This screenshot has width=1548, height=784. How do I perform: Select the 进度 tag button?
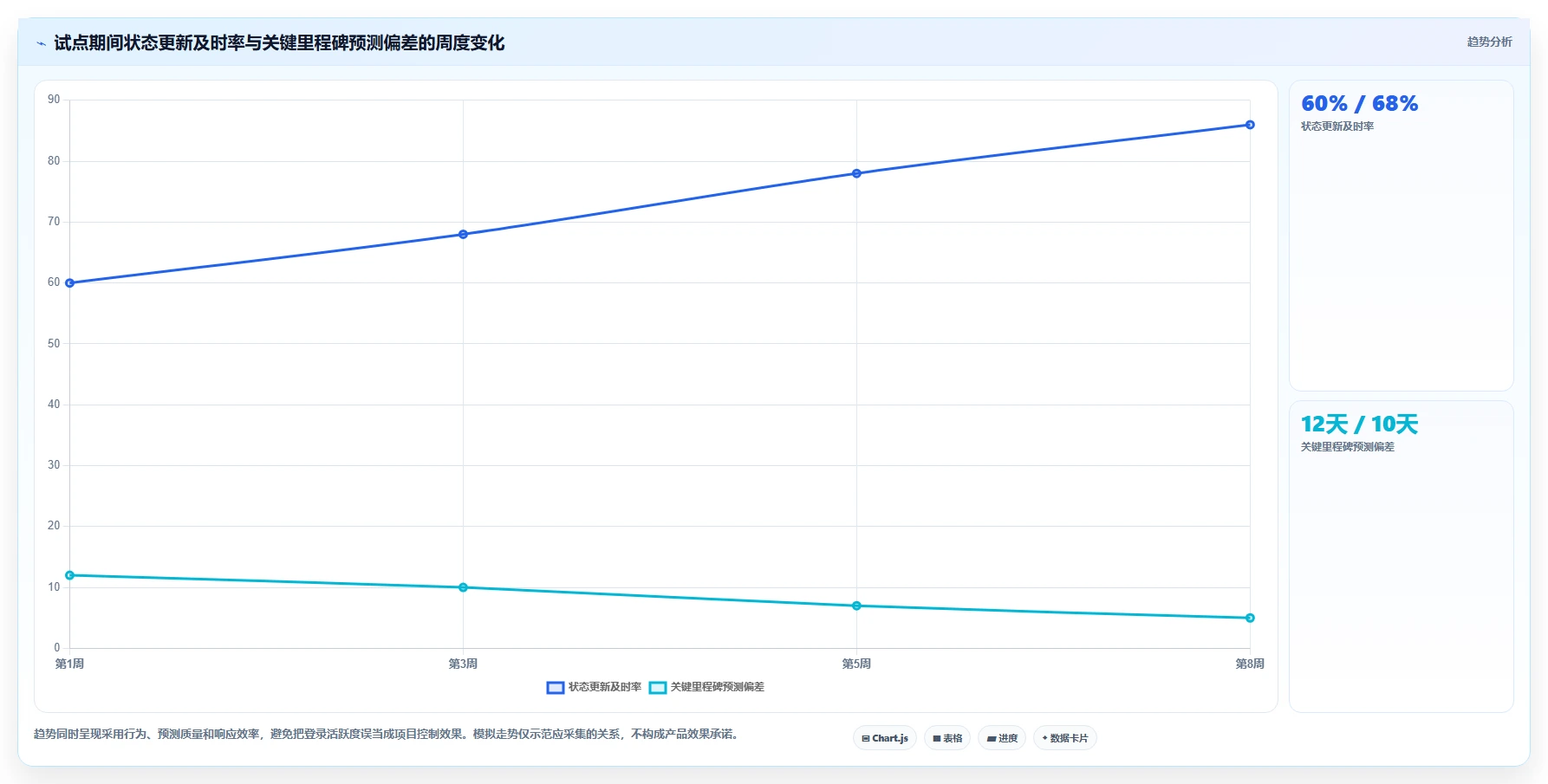(1002, 738)
